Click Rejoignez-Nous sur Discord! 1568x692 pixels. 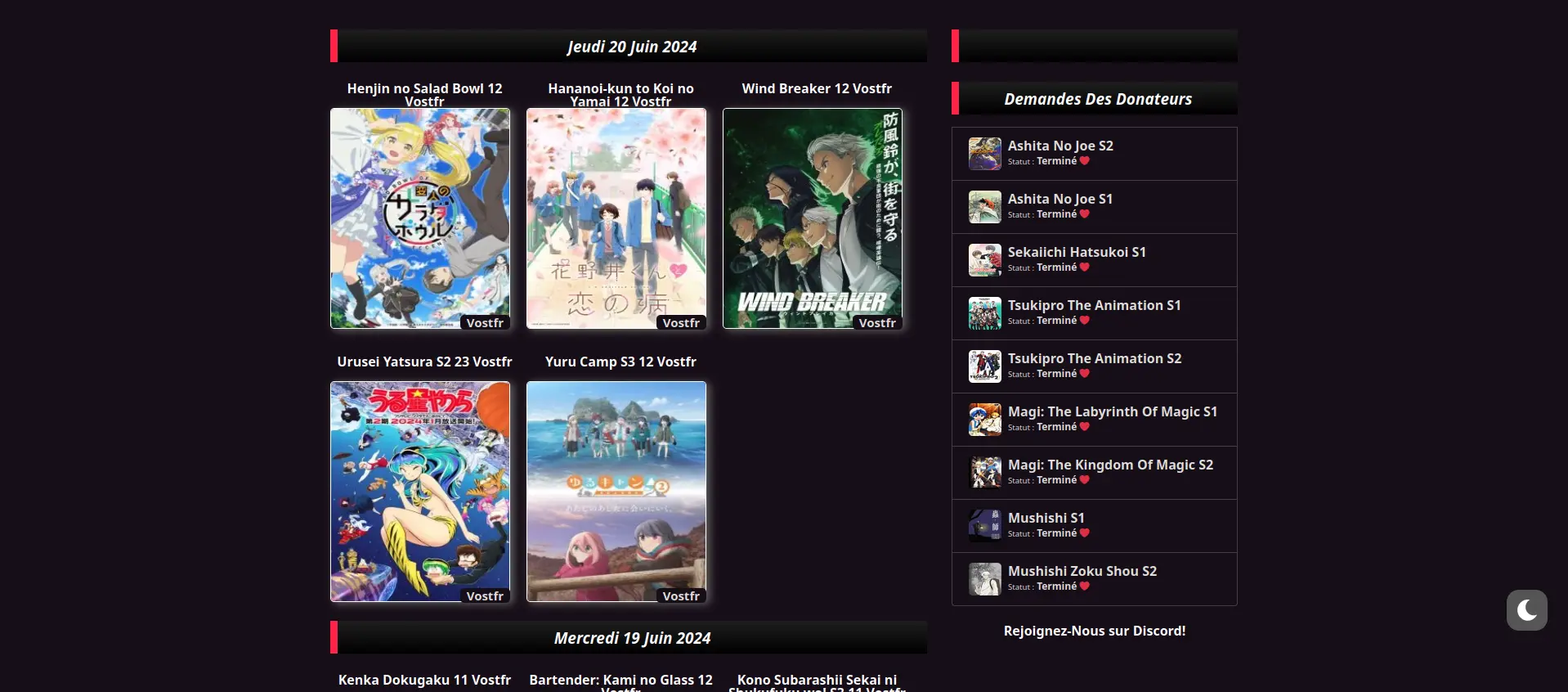(x=1095, y=631)
